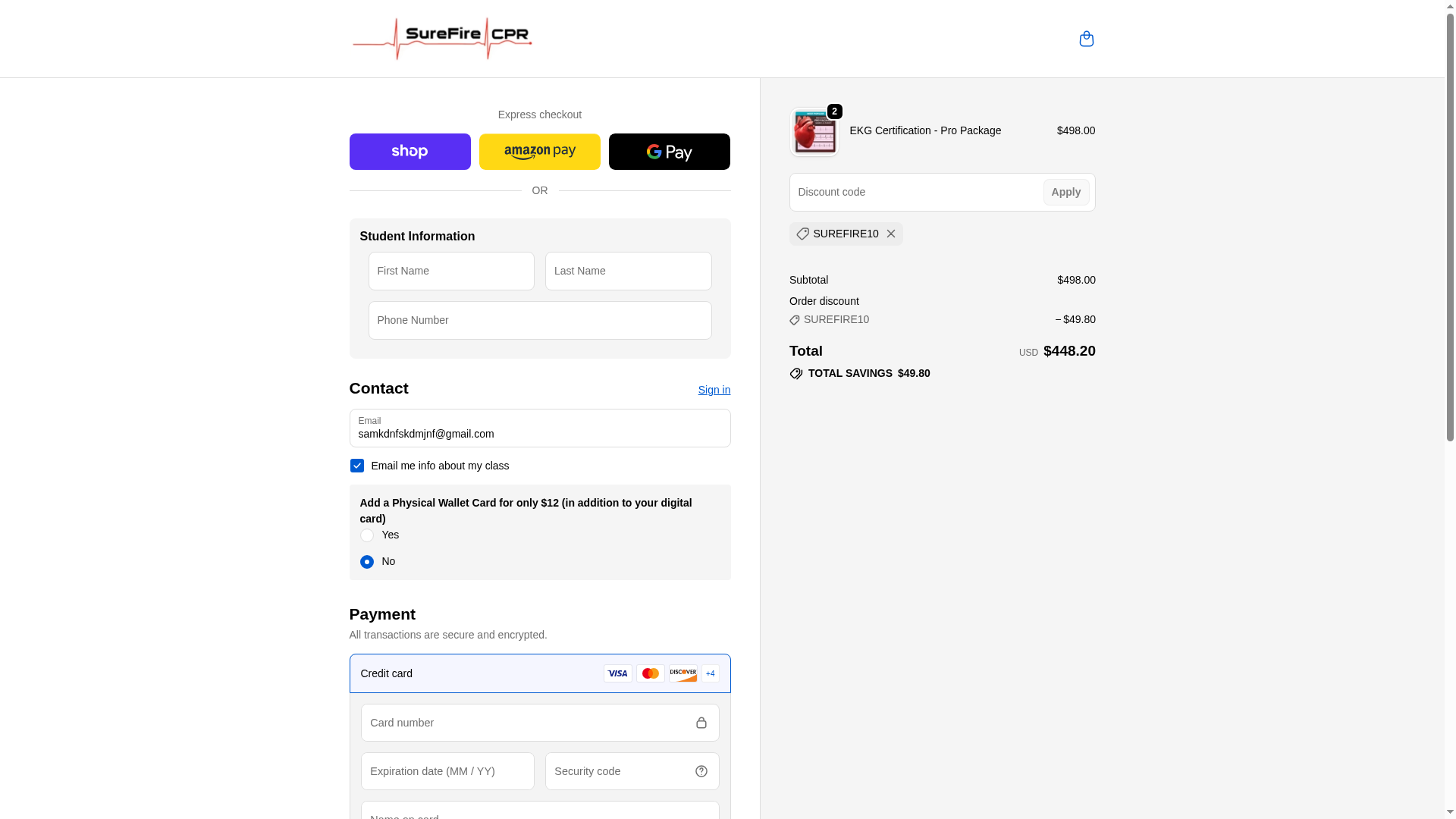Click the quantity badge showing 2
This screenshot has width=1456, height=819.
834,111
